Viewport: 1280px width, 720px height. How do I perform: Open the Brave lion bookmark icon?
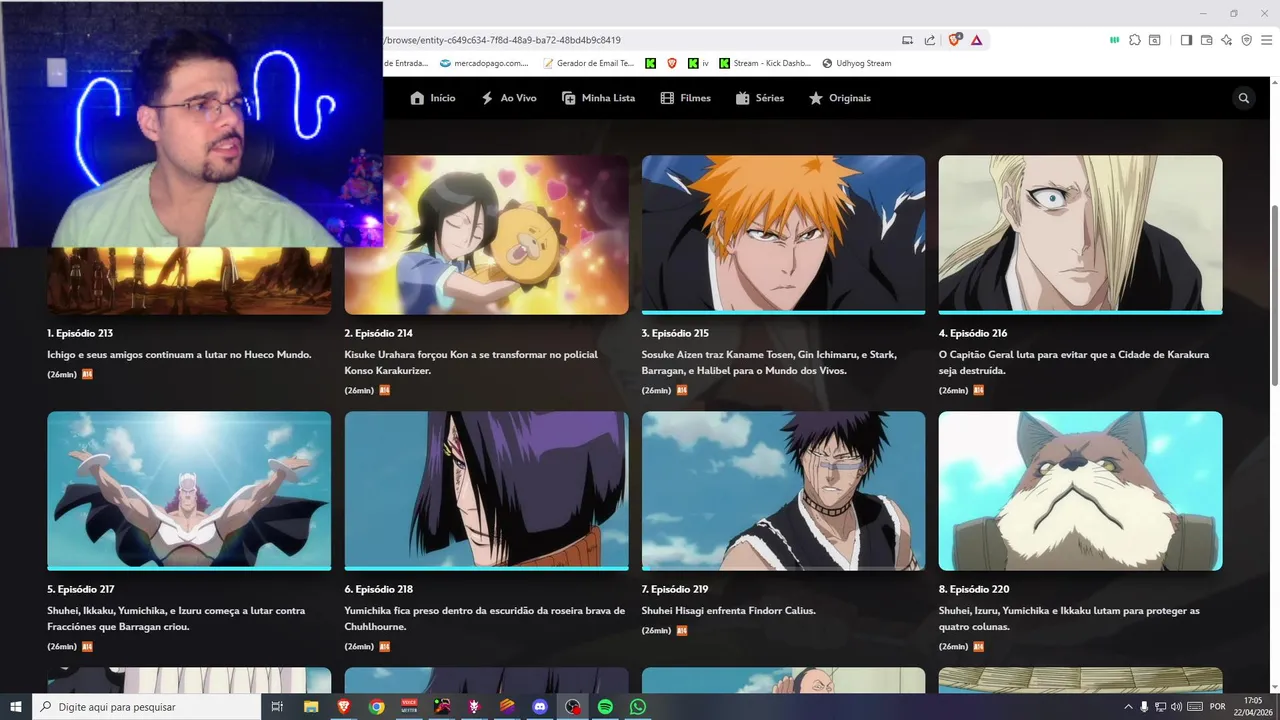point(672,63)
